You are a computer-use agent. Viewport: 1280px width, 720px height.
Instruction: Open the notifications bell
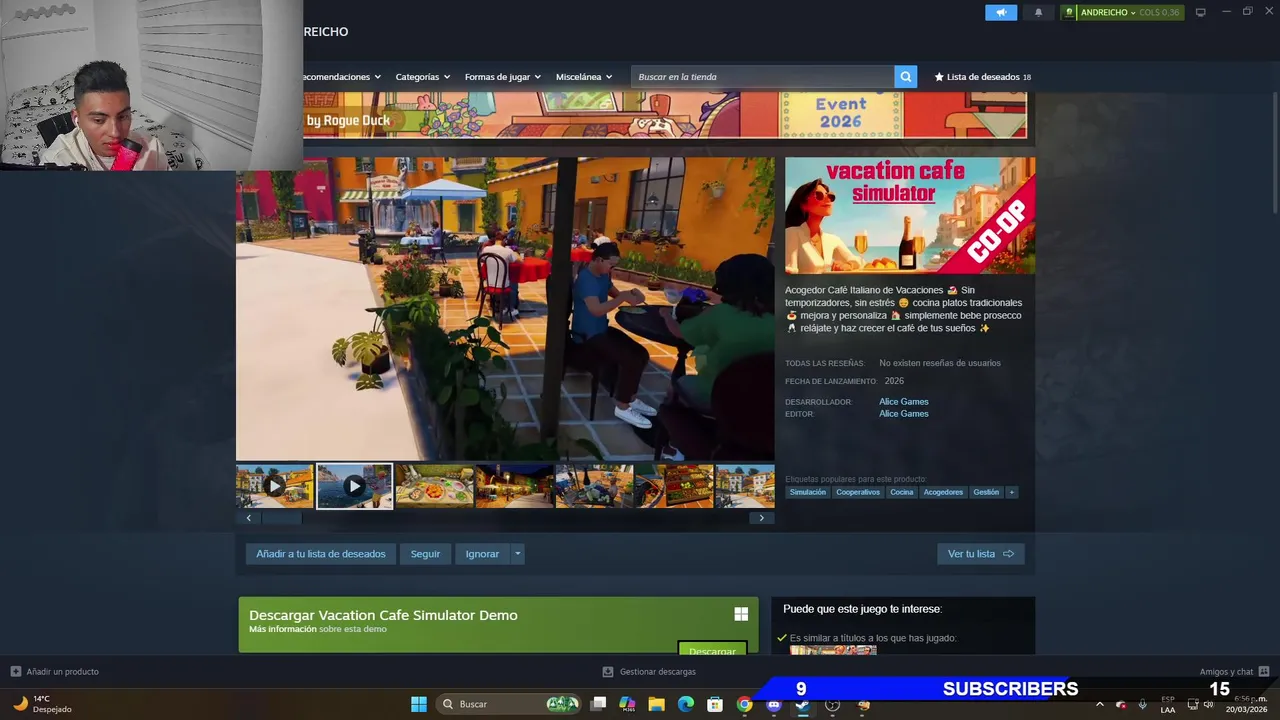1038,12
